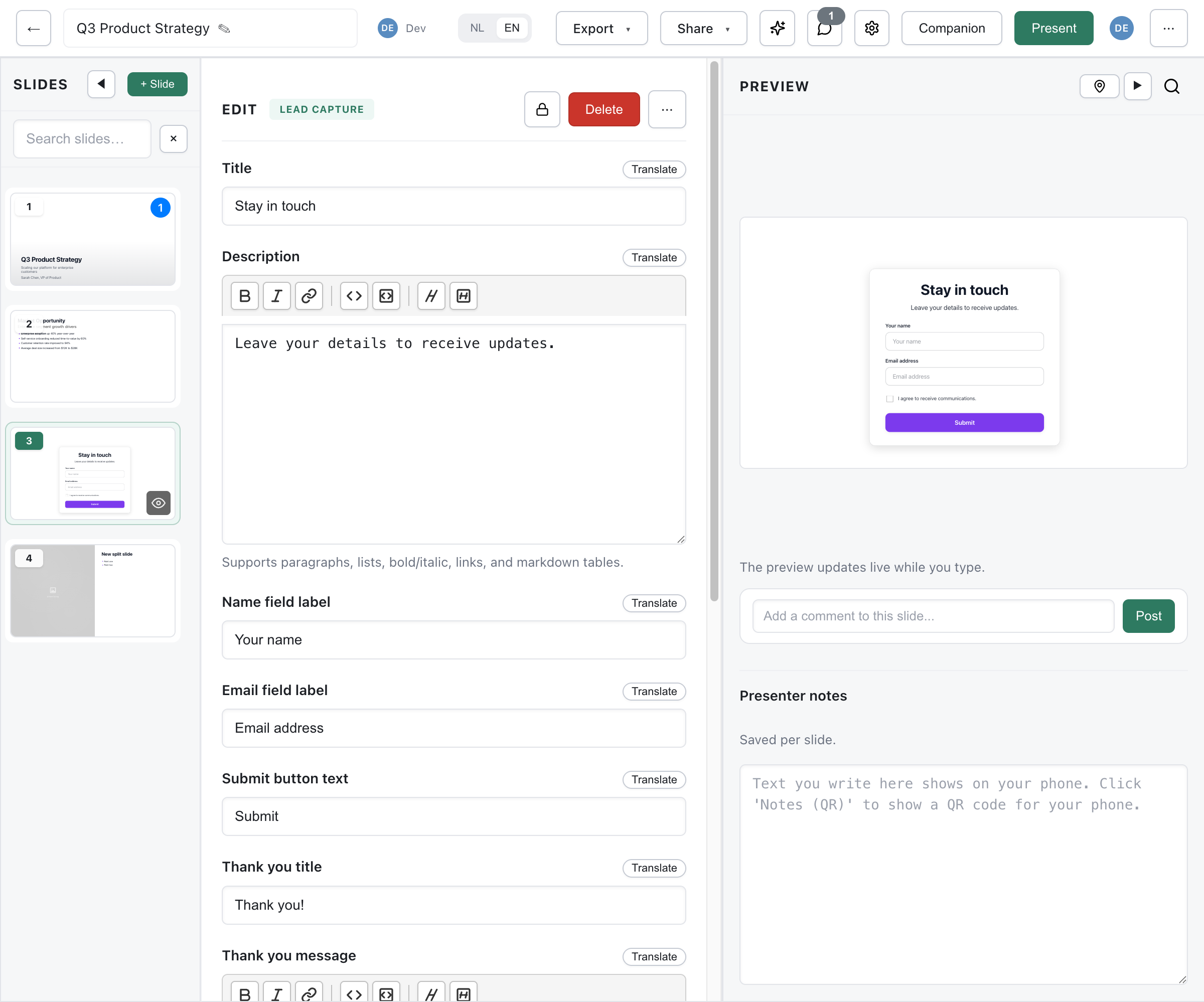
Task: Insert heading in Description toolbar
Action: (x=431, y=296)
